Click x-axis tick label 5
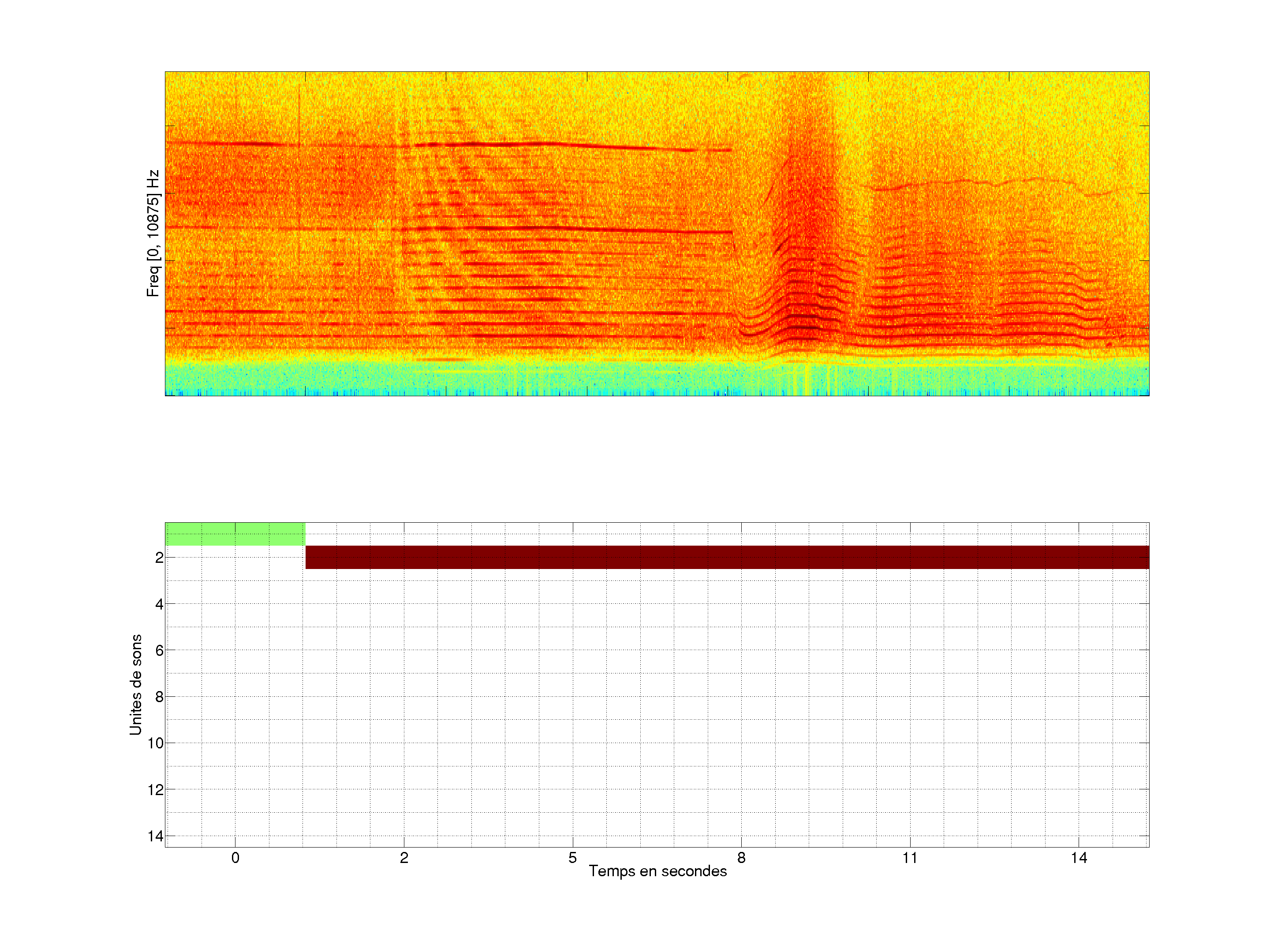Viewport: 1270px width, 952px height. [x=572, y=858]
